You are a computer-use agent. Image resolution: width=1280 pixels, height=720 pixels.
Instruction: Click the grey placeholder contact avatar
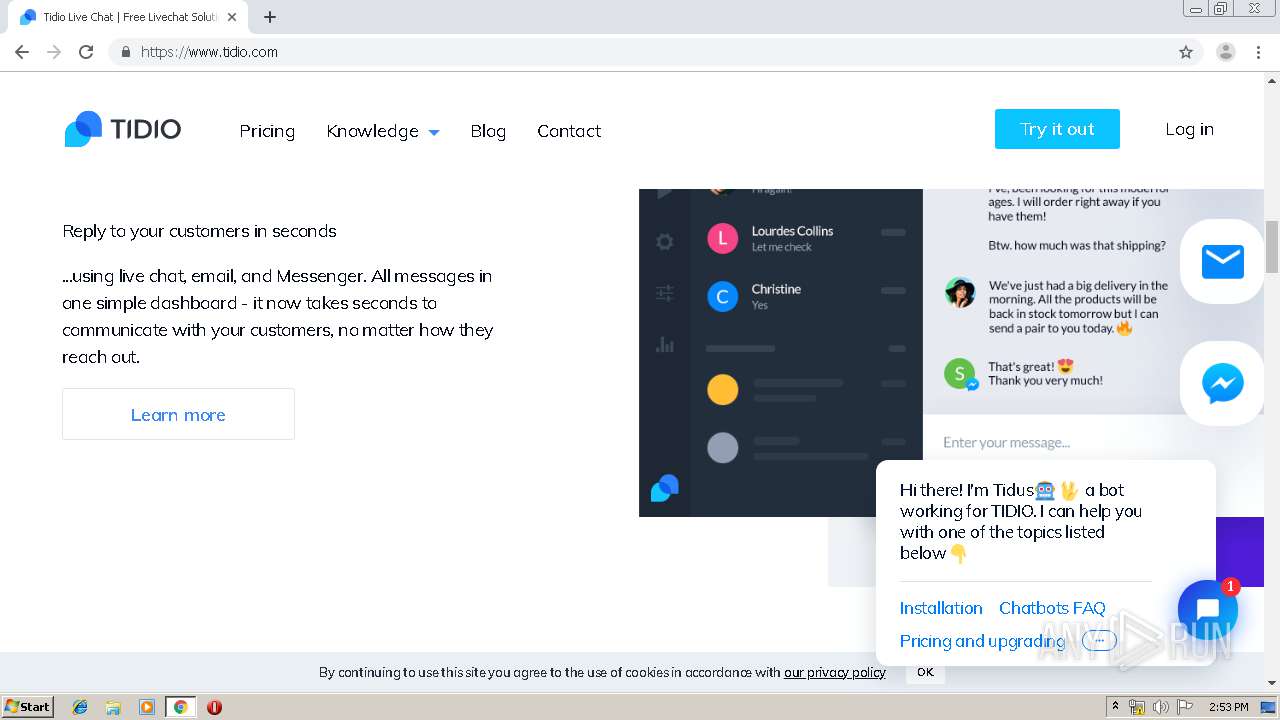722,447
